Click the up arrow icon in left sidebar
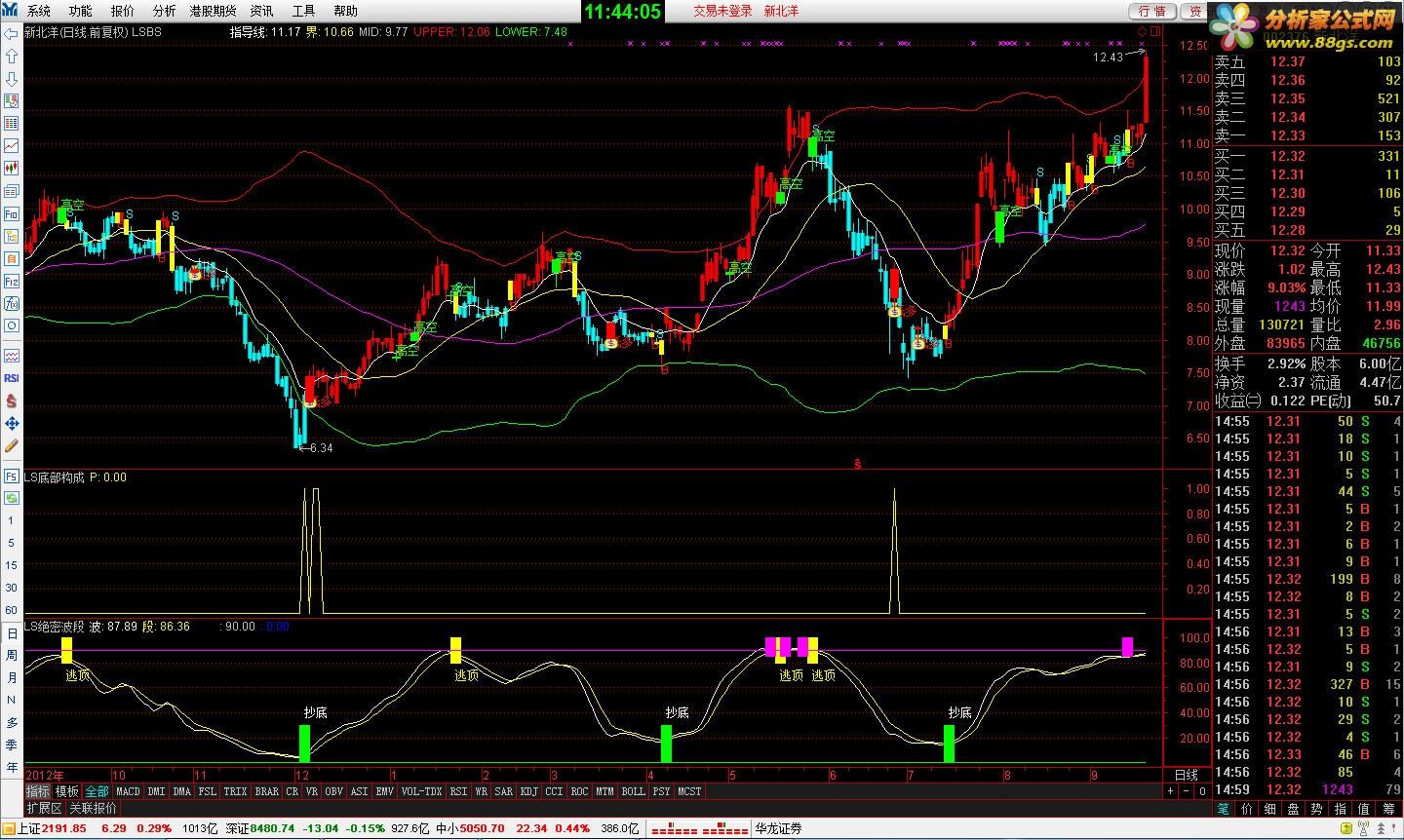Viewport: 1404px width, 840px height. (x=12, y=56)
